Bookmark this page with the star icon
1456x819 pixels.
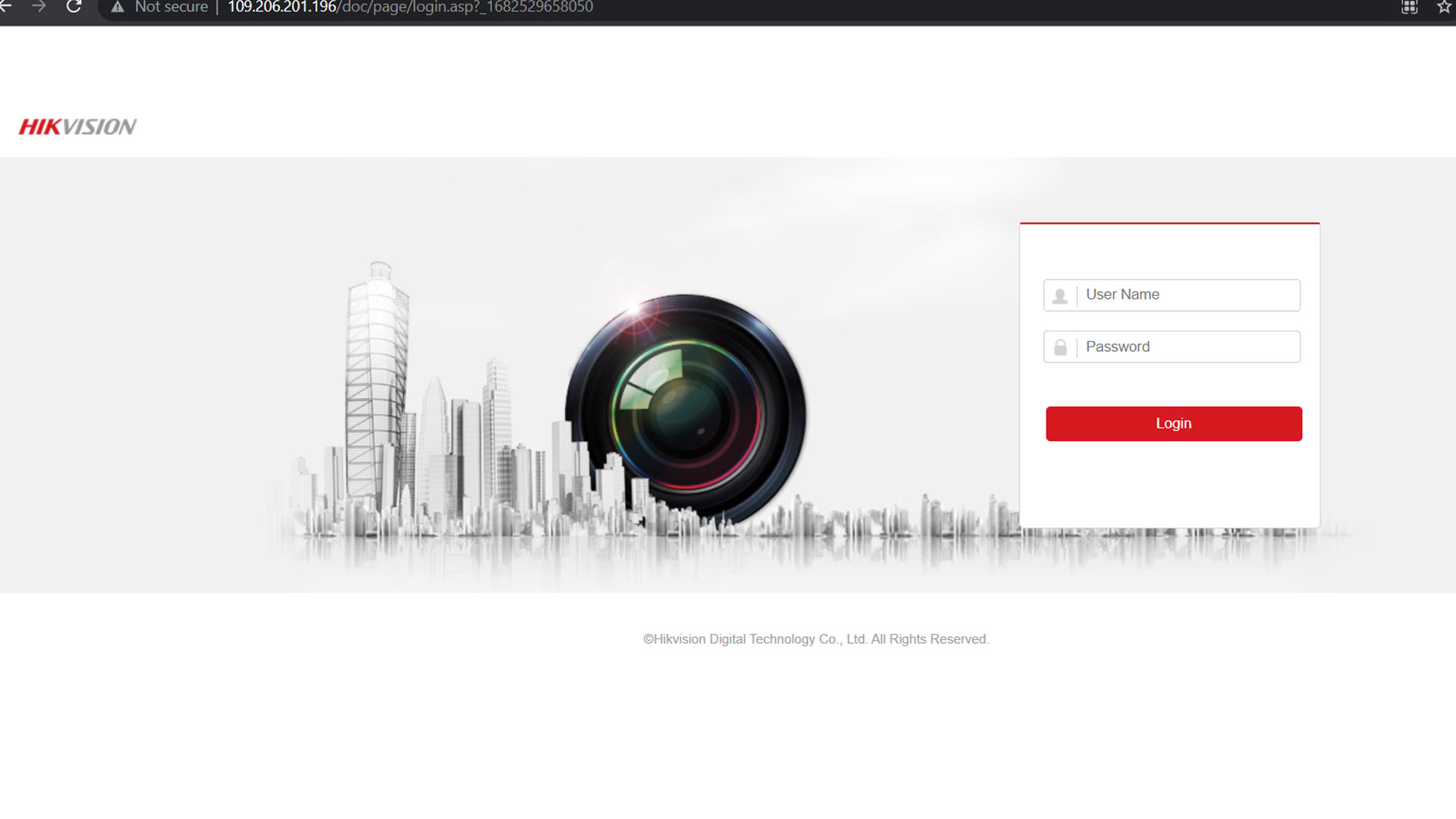click(1444, 7)
